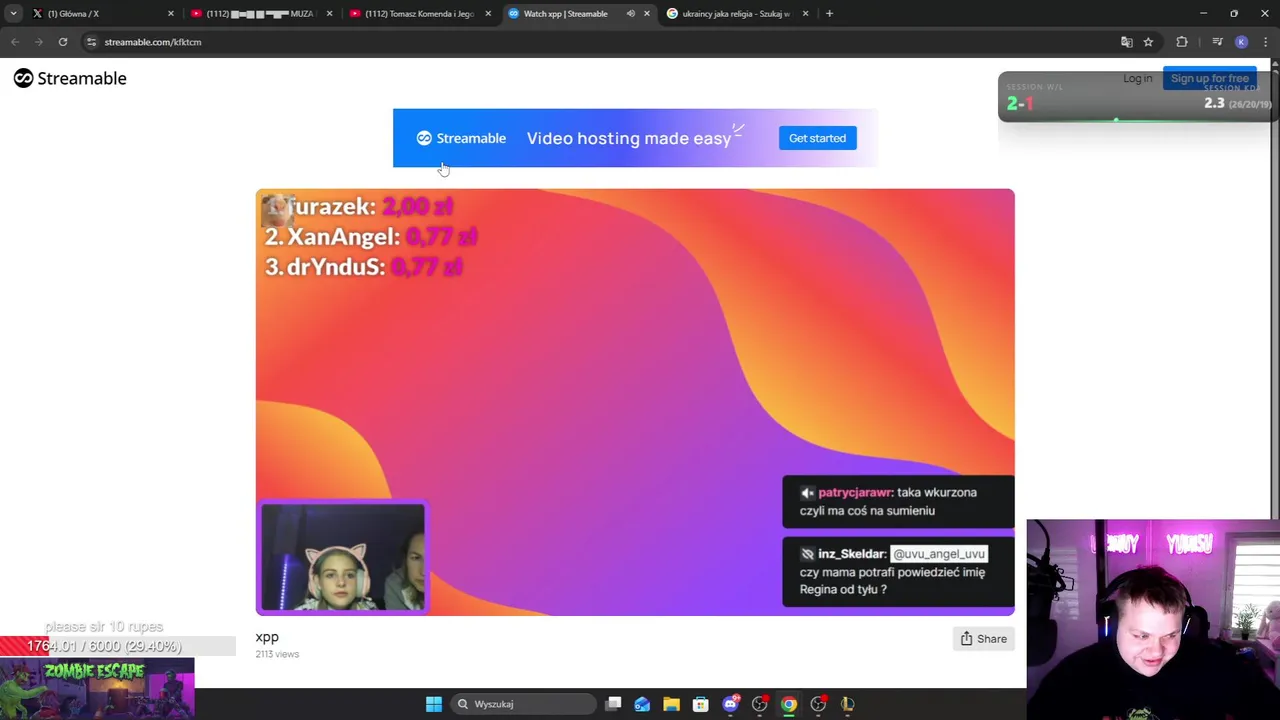Open the browser extensions puzzle icon
Image resolution: width=1280 pixels, height=720 pixels.
pos(1182,42)
